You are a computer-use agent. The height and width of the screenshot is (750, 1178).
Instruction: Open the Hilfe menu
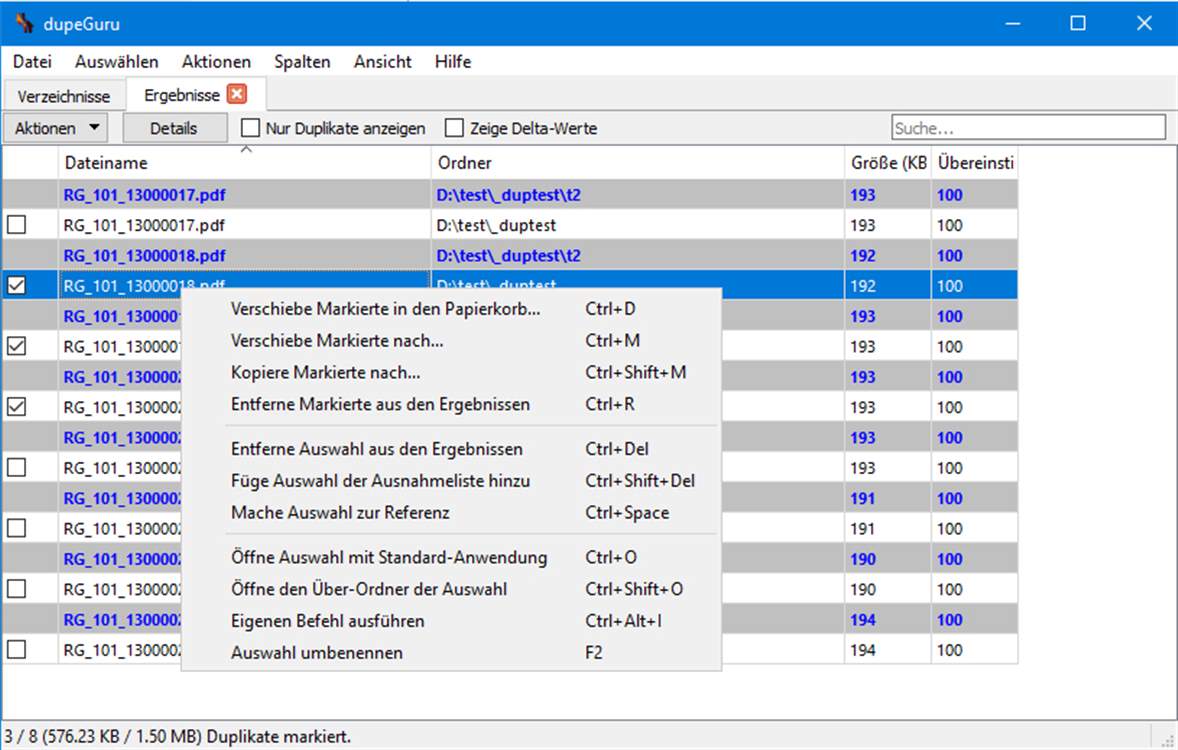pos(453,62)
